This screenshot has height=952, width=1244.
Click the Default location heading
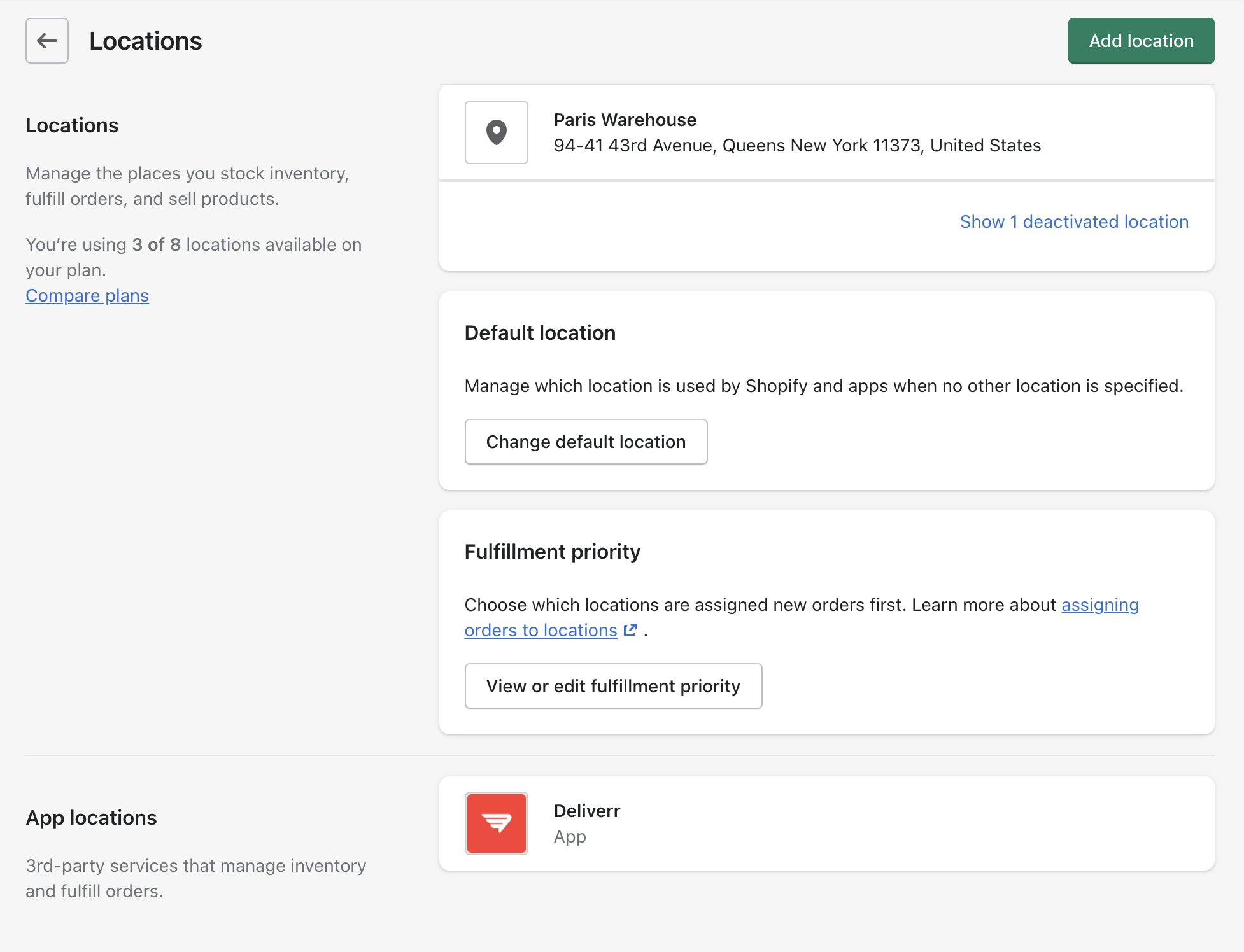[x=540, y=333]
